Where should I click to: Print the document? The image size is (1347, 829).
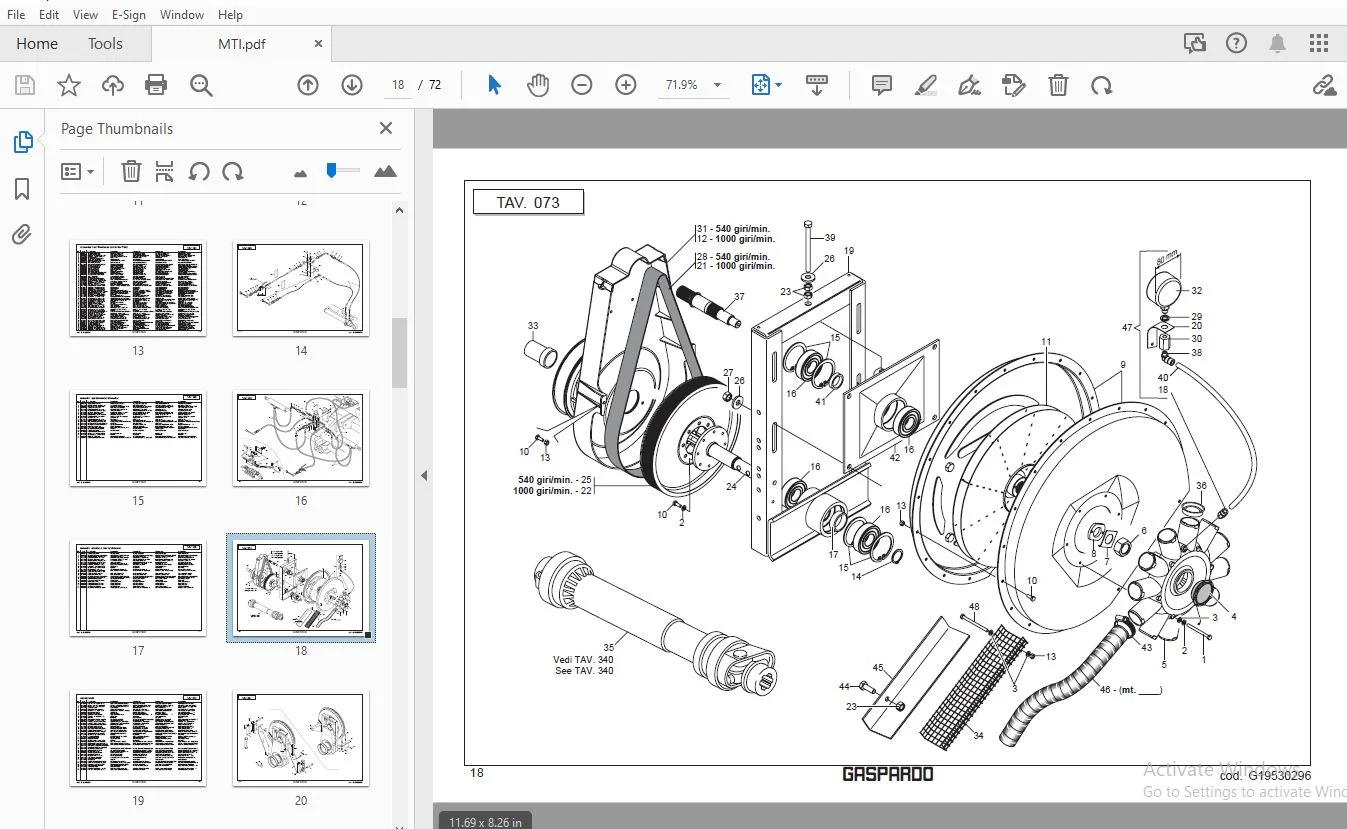click(x=156, y=86)
